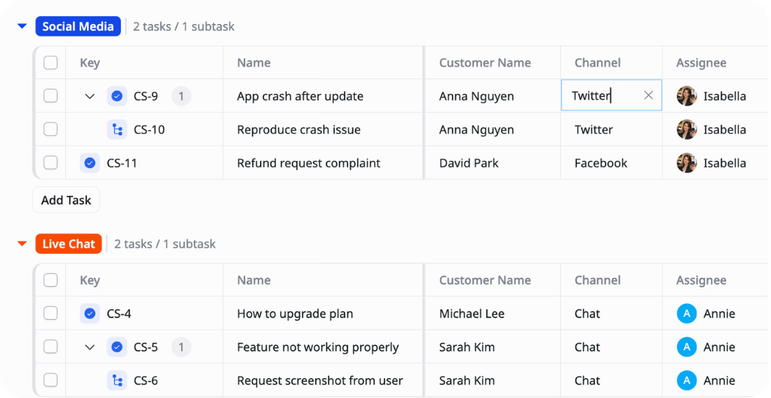This screenshot has height=398, width=771.
Task: Click the task type icon beside CS-11
Action: 90,163
